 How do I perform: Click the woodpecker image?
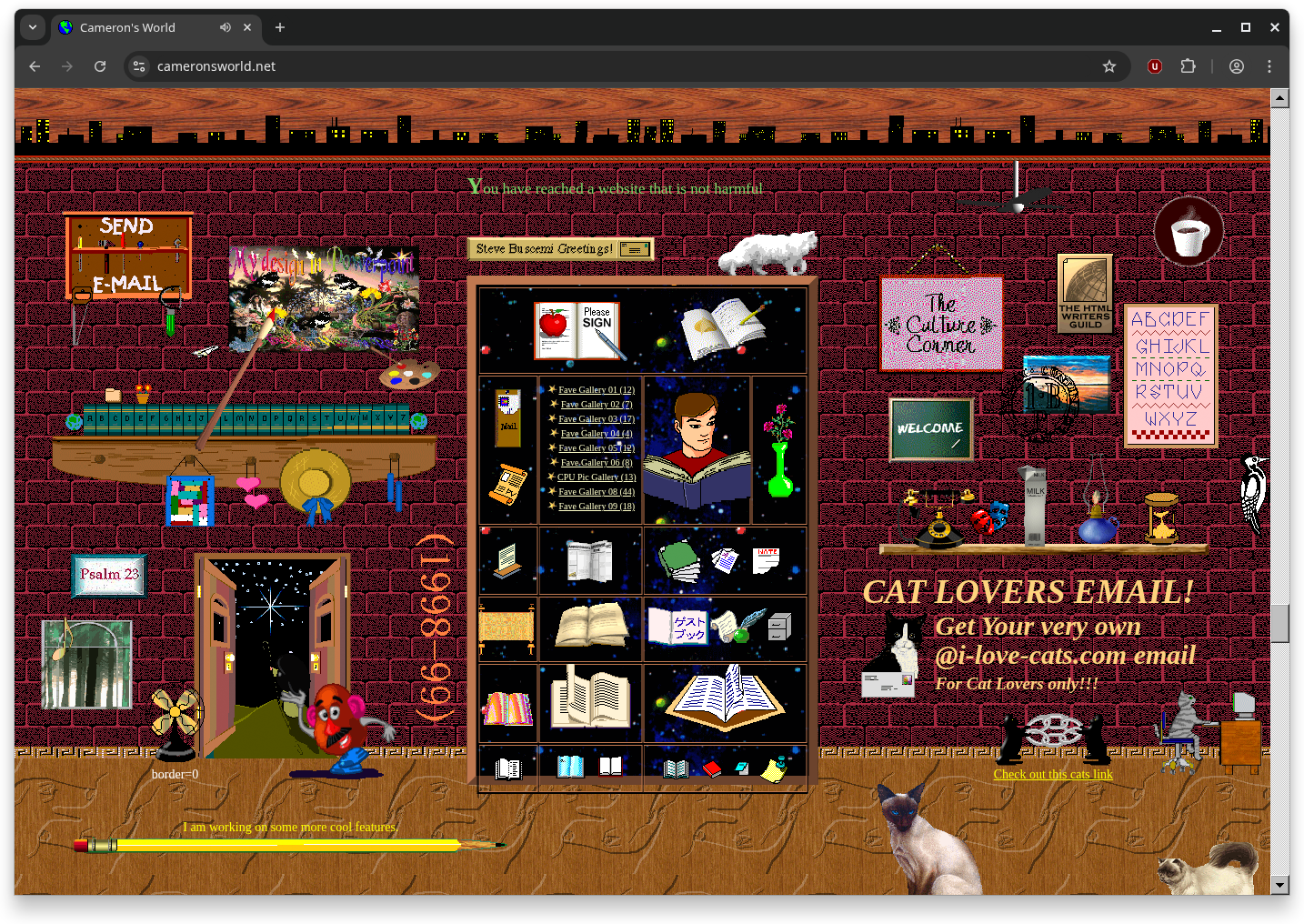click(x=1253, y=494)
